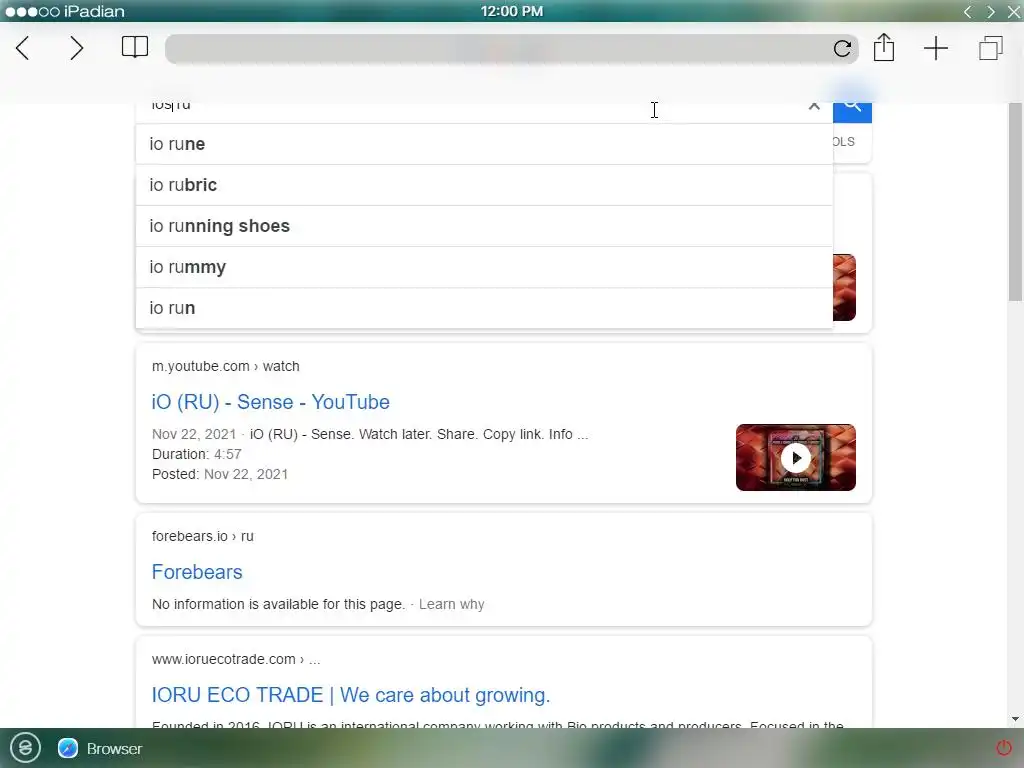
Task: Open the 'IORU ECO TRADE' result title
Action: [351, 695]
